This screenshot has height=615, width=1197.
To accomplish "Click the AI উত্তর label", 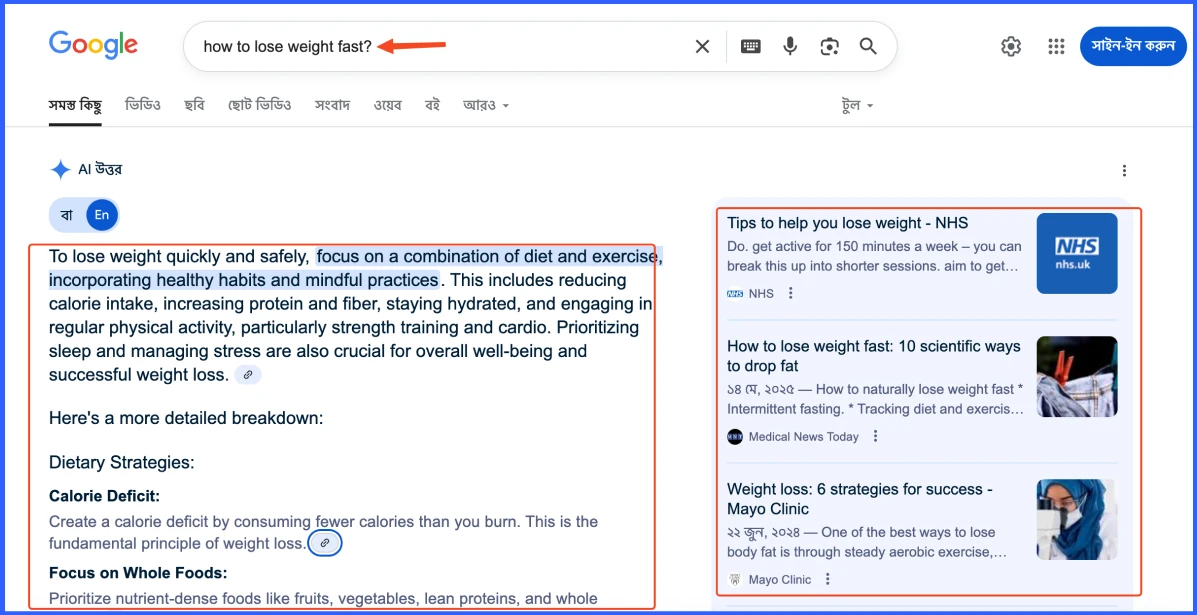I will click(x=100, y=169).
